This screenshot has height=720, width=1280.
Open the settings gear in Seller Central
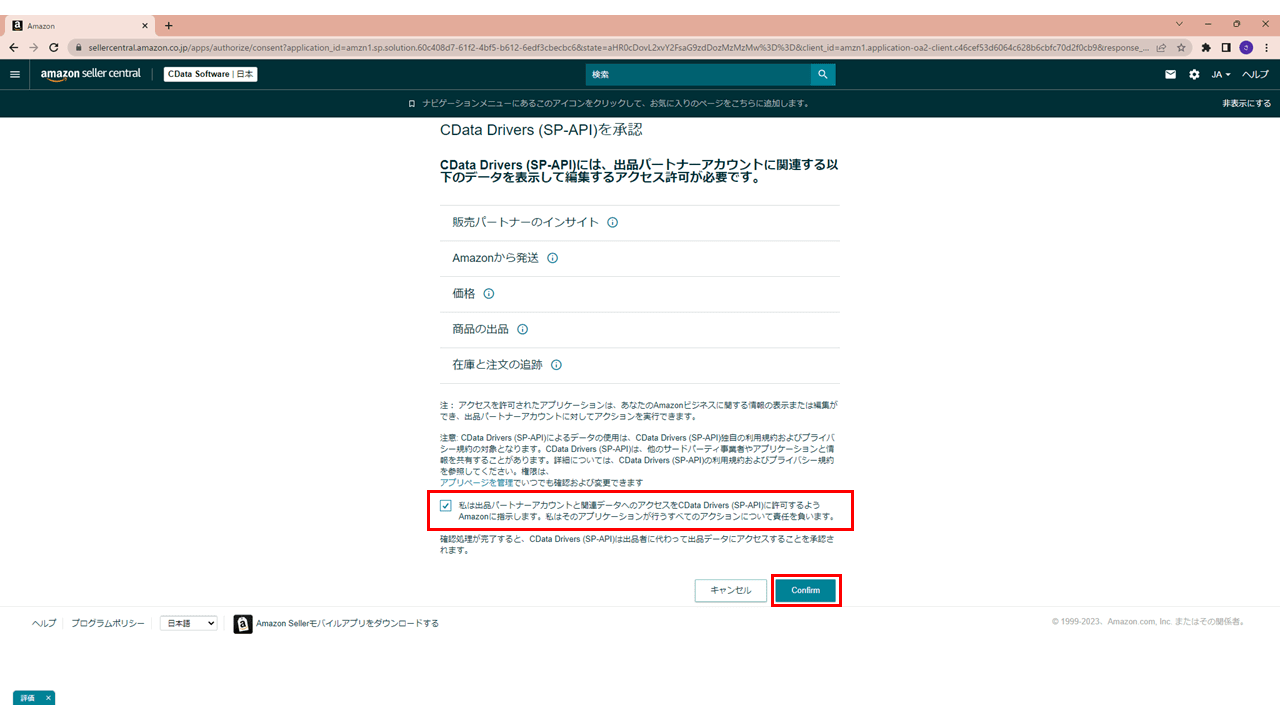pyautogui.click(x=1194, y=74)
